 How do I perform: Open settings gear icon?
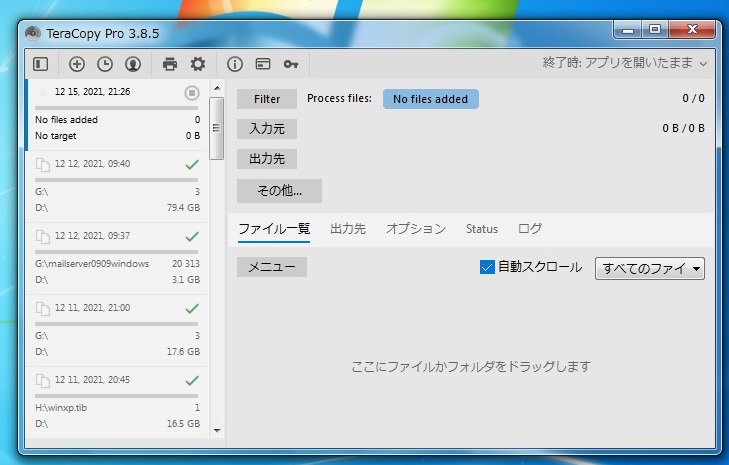pos(198,64)
